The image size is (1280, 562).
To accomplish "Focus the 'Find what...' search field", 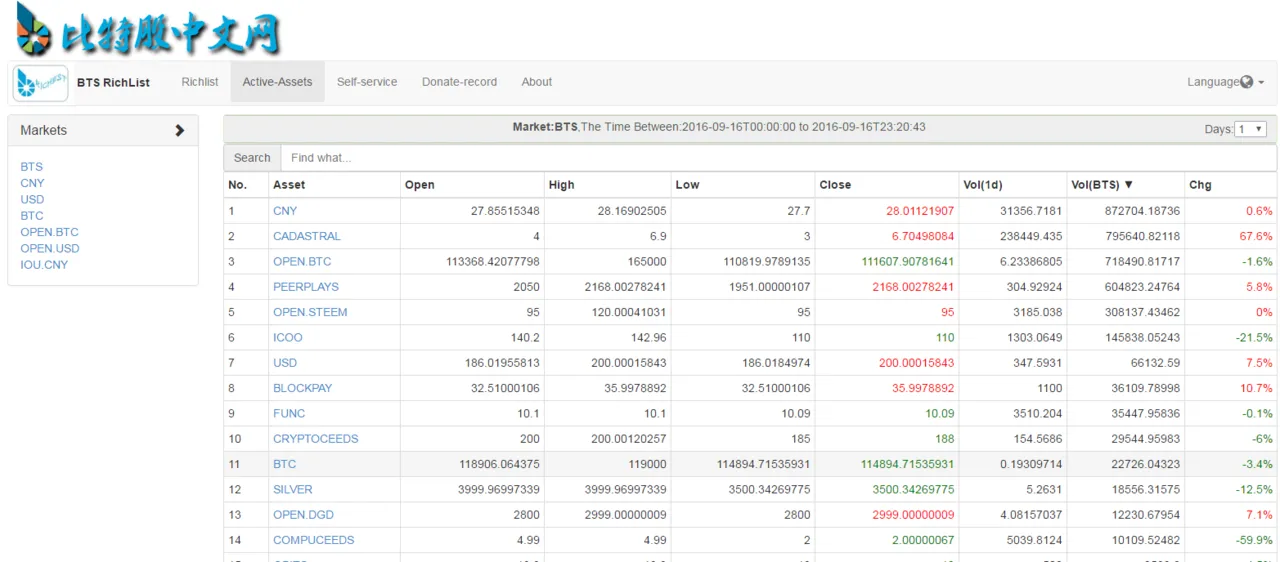I will coord(778,158).
